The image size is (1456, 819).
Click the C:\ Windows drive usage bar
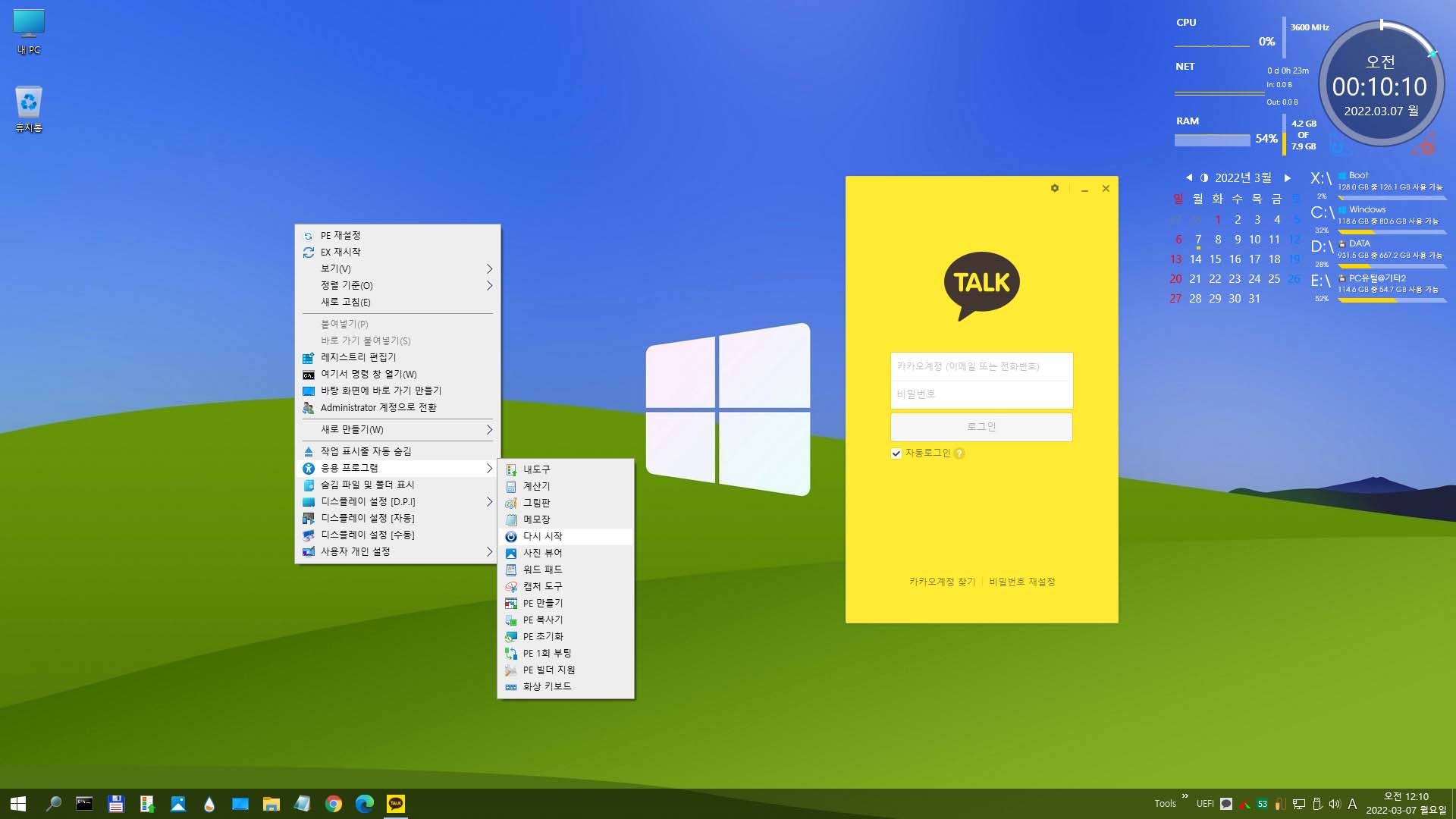point(1392,232)
